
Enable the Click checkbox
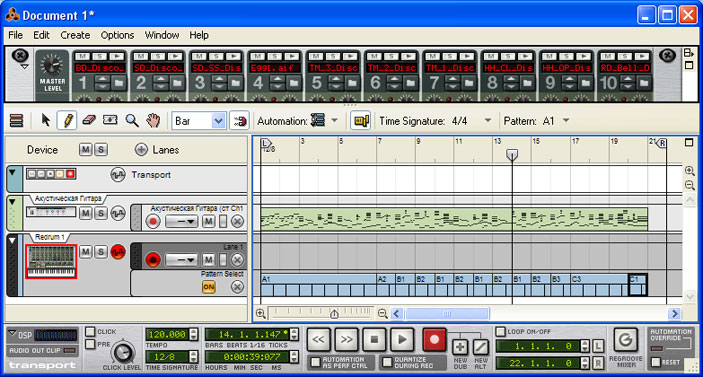[90, 331]
